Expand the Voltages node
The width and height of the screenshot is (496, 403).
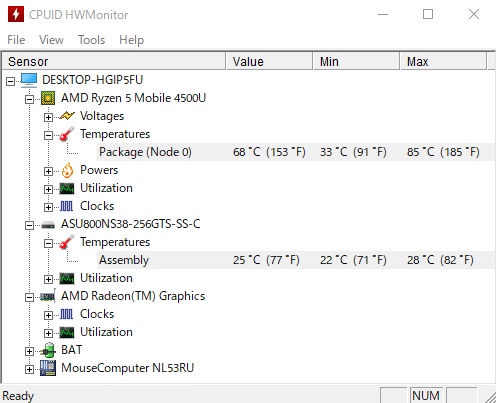pos(48,117)
